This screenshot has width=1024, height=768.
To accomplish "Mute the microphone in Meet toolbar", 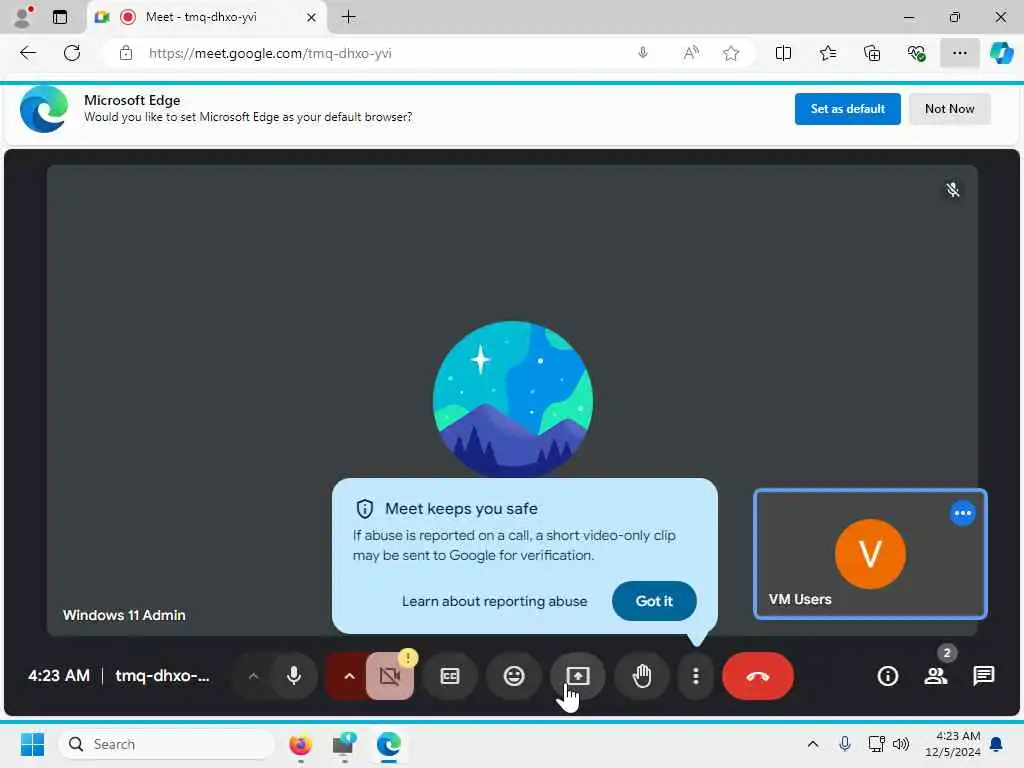I will [295, 676].
